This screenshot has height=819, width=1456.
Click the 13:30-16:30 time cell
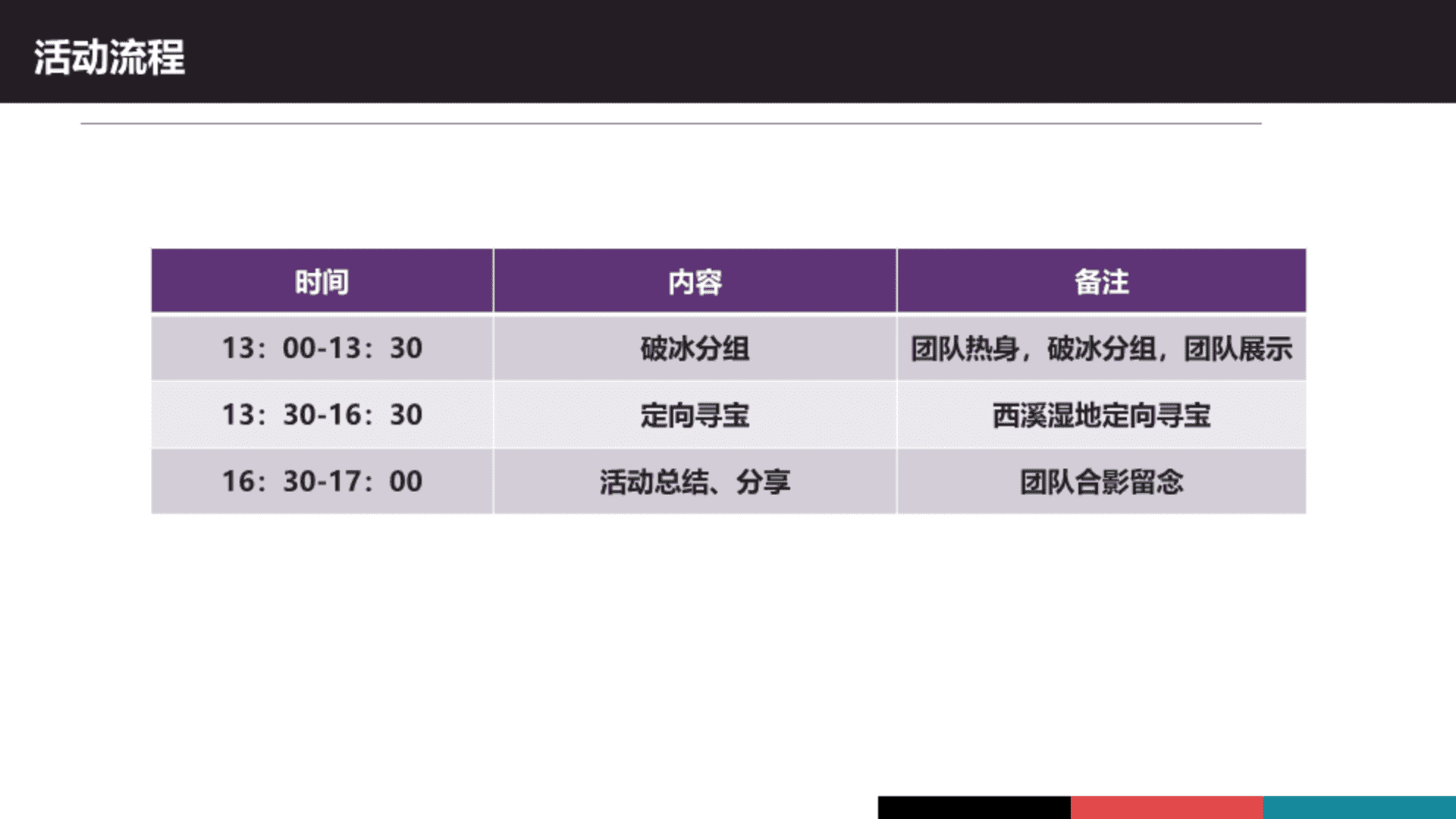tap(322, 415)
